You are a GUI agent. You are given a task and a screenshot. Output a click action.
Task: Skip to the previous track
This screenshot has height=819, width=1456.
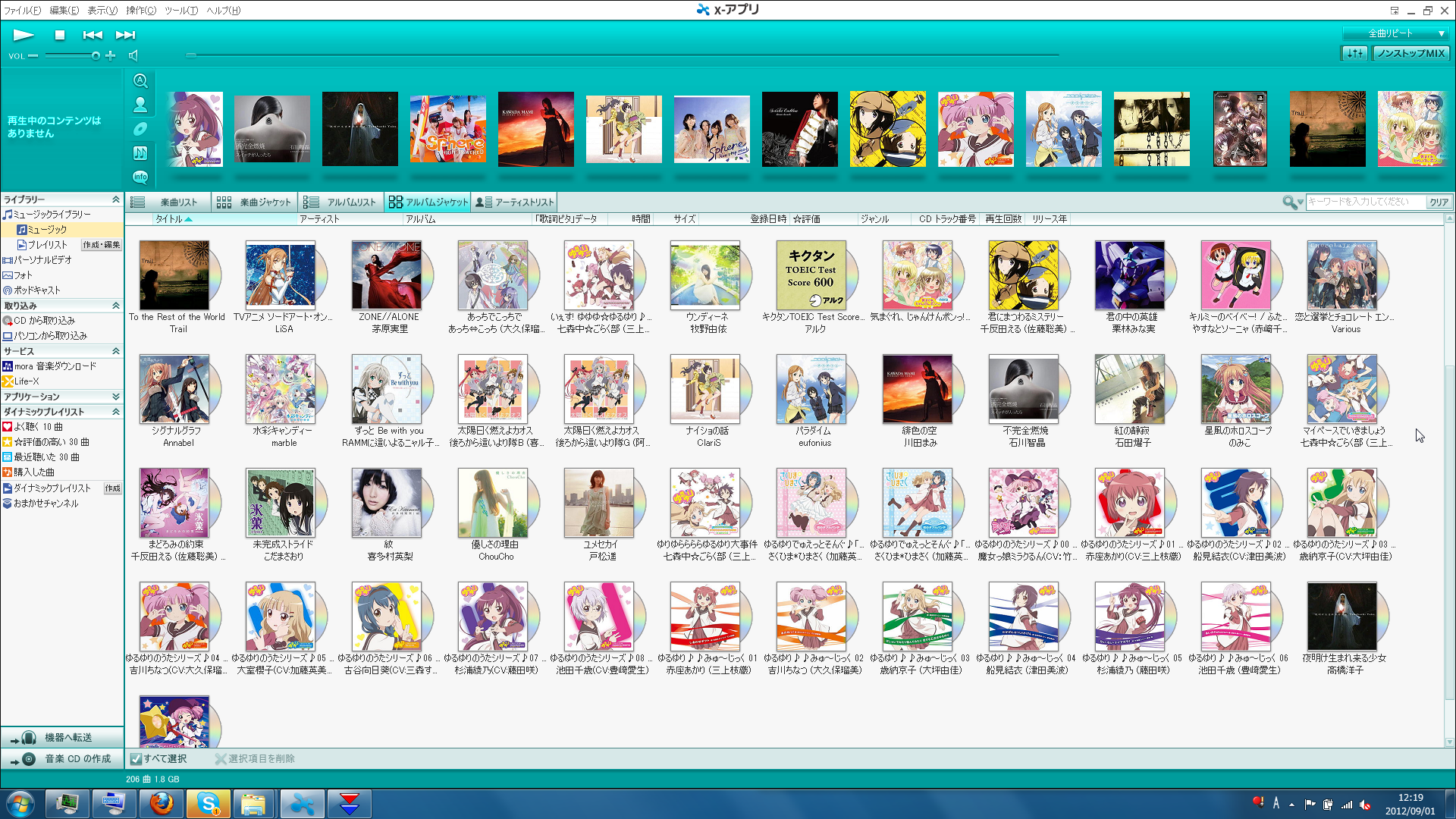(93, 35)
